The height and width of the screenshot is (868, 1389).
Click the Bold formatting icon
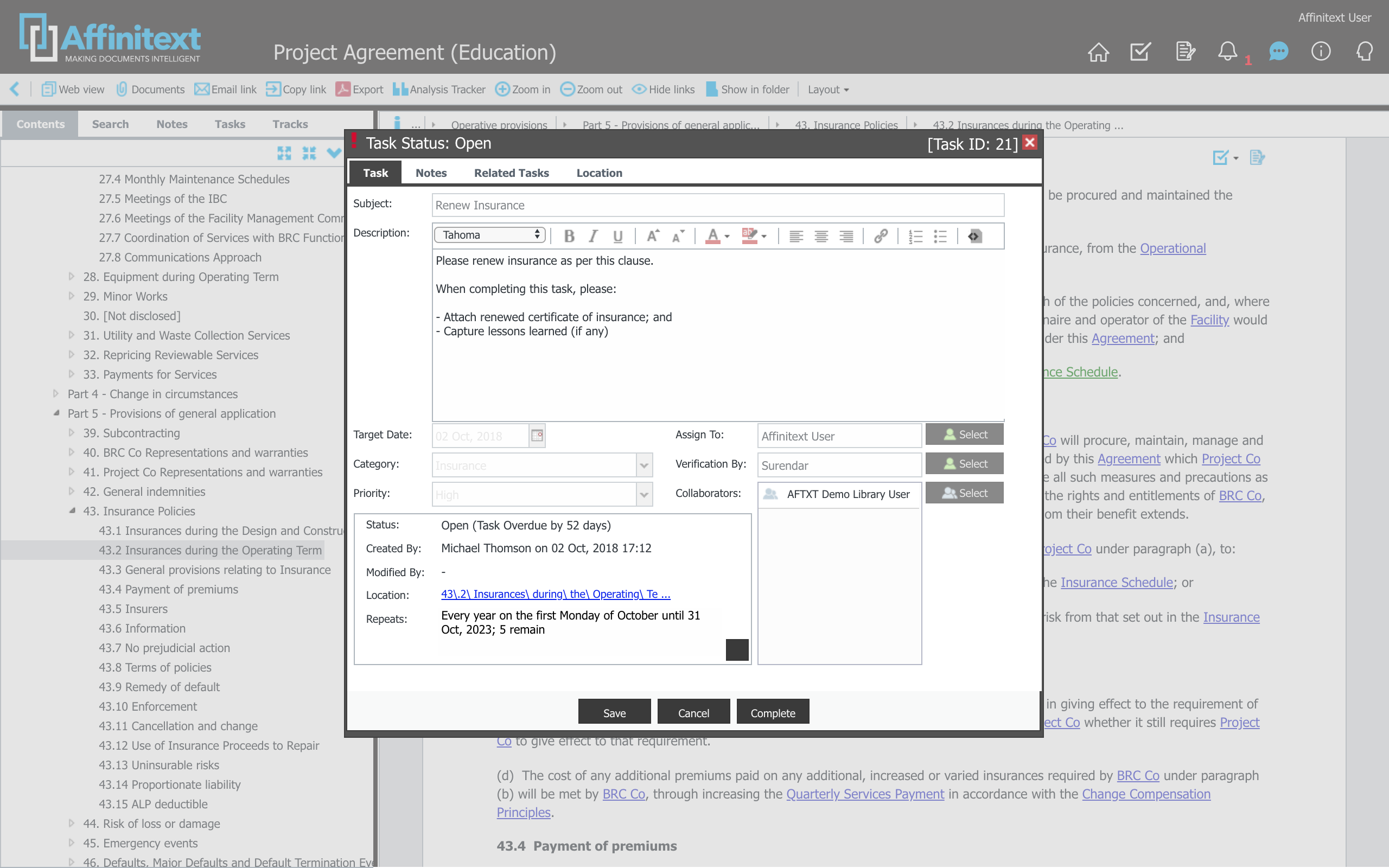(569, 236)
